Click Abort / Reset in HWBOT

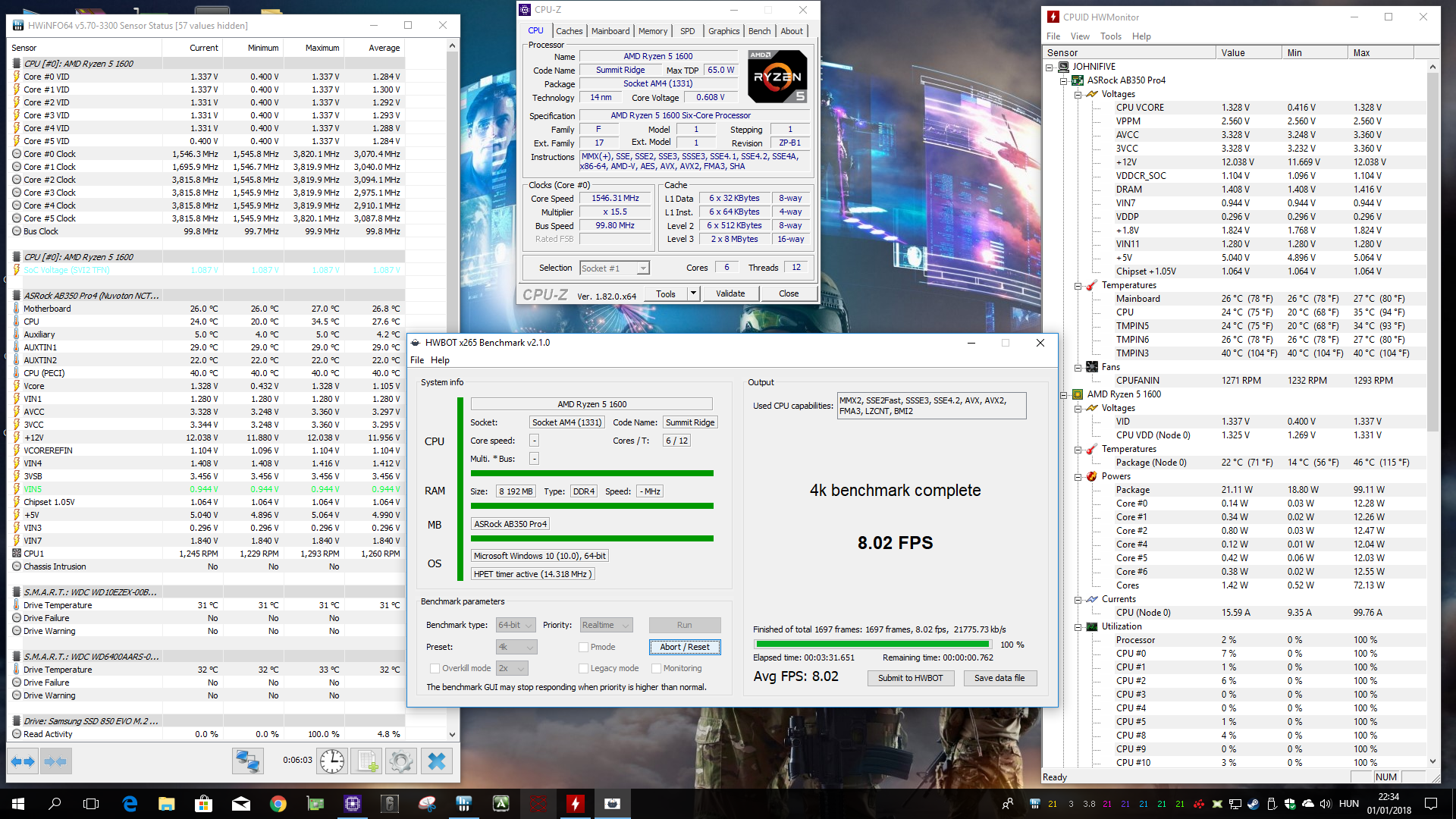684,647
